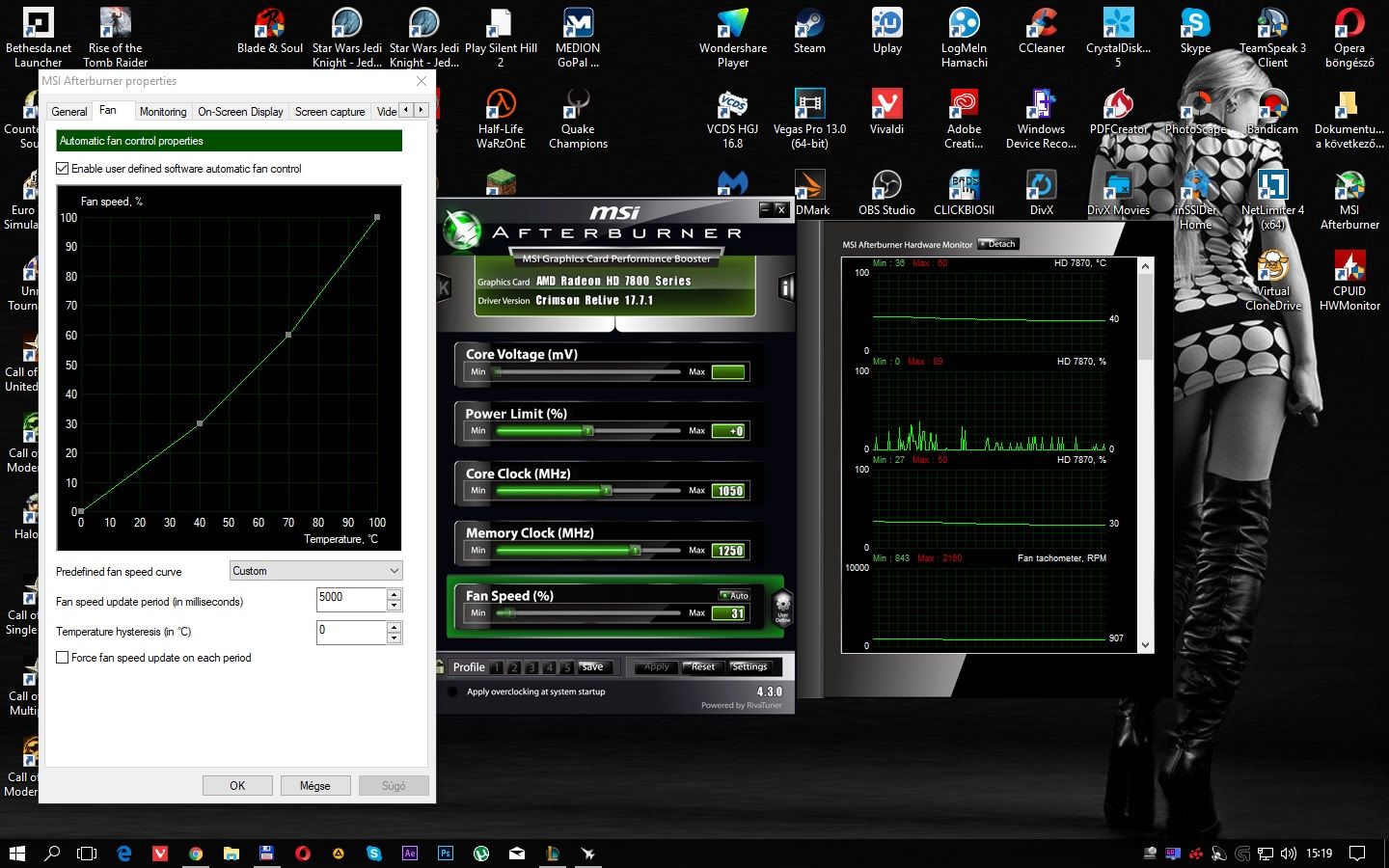Image resolution: width=1389 pixels, height=868 pixels.
Task: Open Windows Start menu
Action: (16, 854)
